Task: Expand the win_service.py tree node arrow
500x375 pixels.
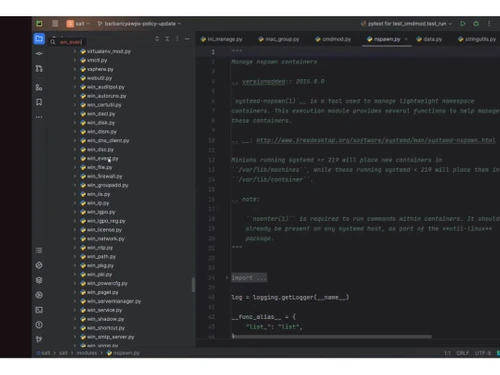Action: point(75,310)
